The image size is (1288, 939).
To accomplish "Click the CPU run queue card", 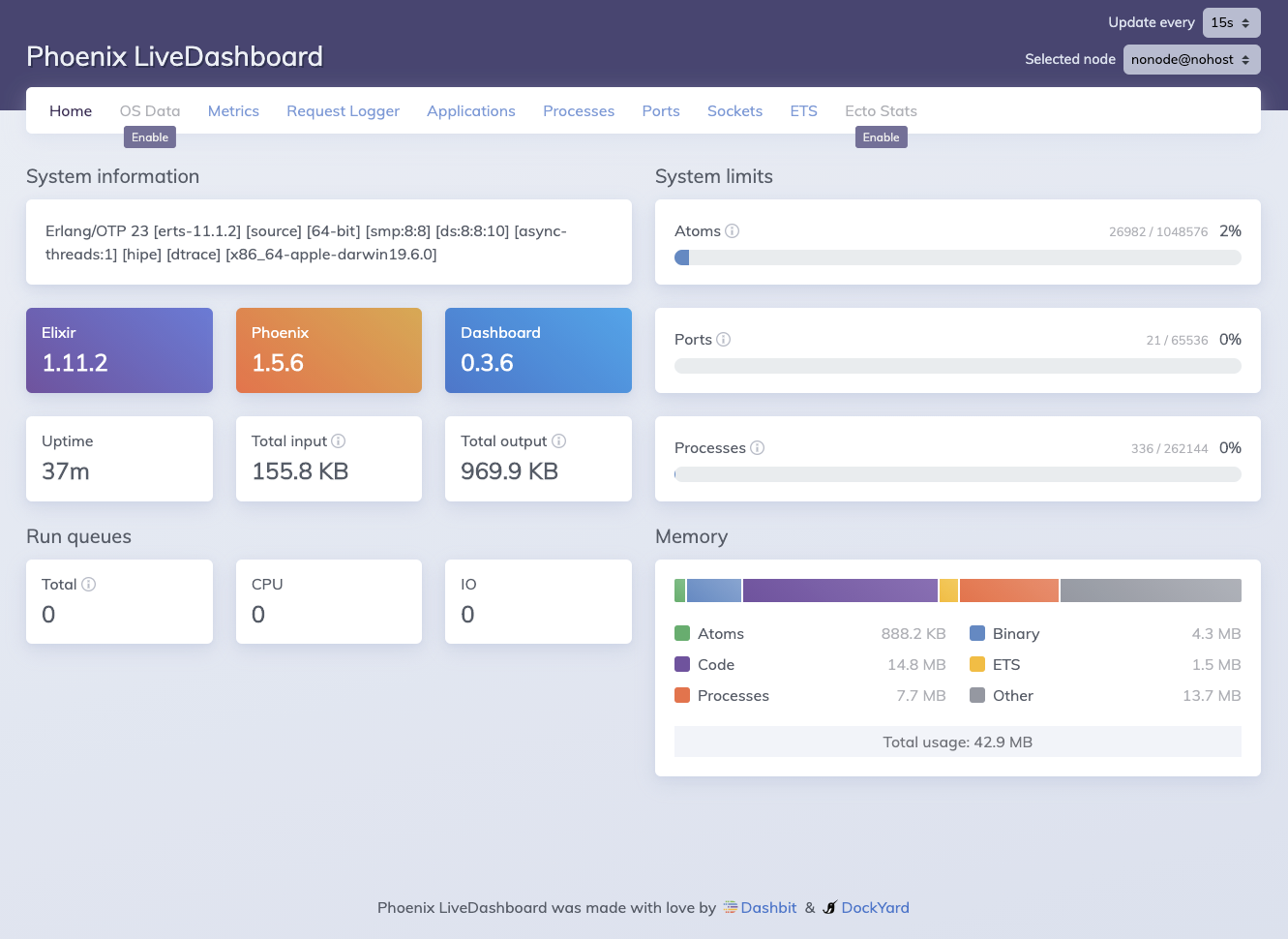I will [329, 601].
